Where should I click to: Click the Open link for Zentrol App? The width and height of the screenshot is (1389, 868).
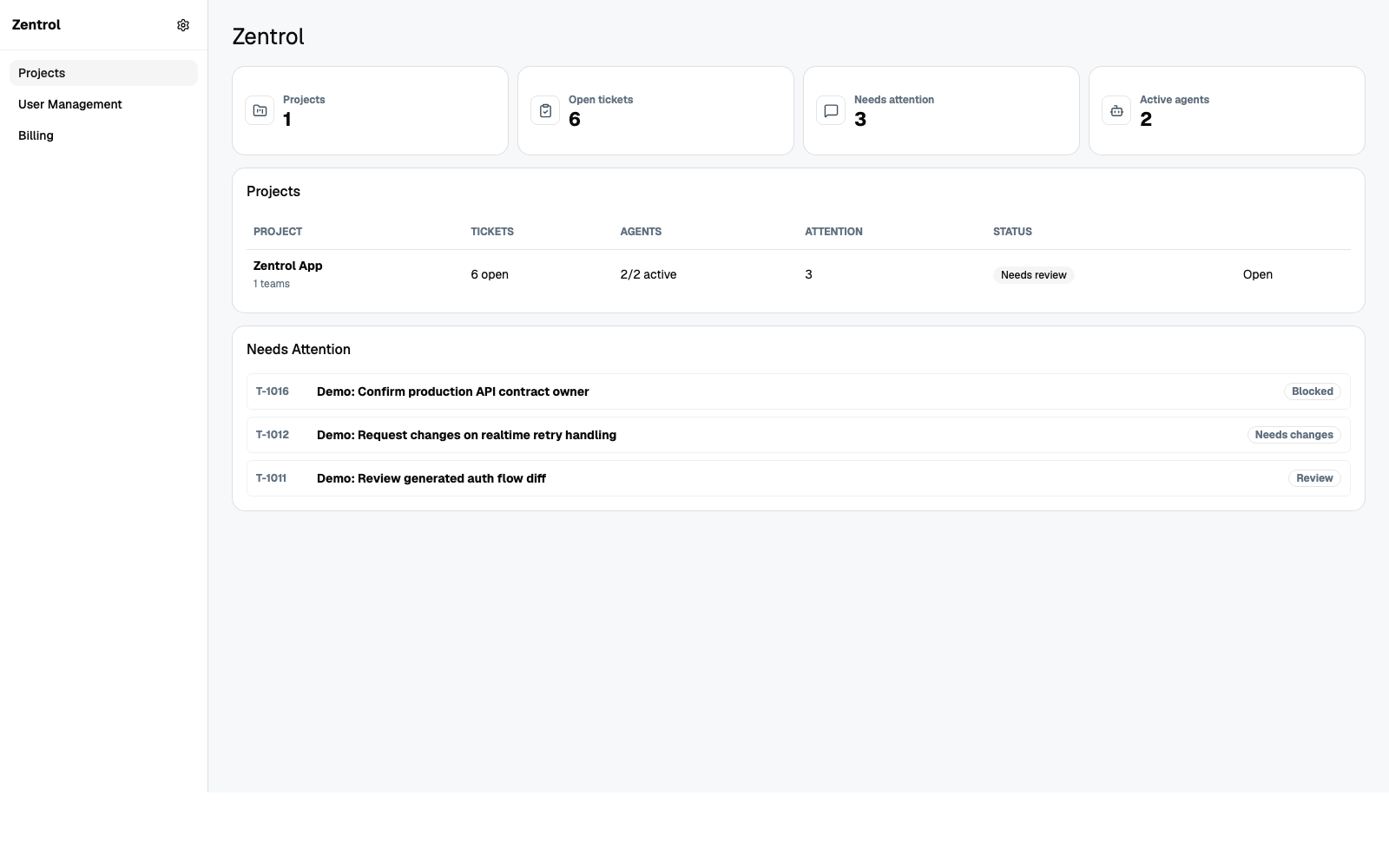(x=1257, y=274)
